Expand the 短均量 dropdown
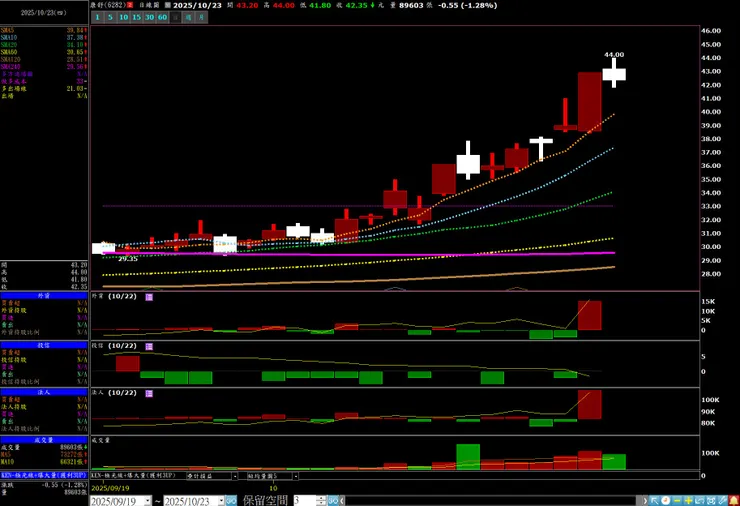The width and height of the screenshot is (740, 506). pyautogui.click(x=295, y=476)
